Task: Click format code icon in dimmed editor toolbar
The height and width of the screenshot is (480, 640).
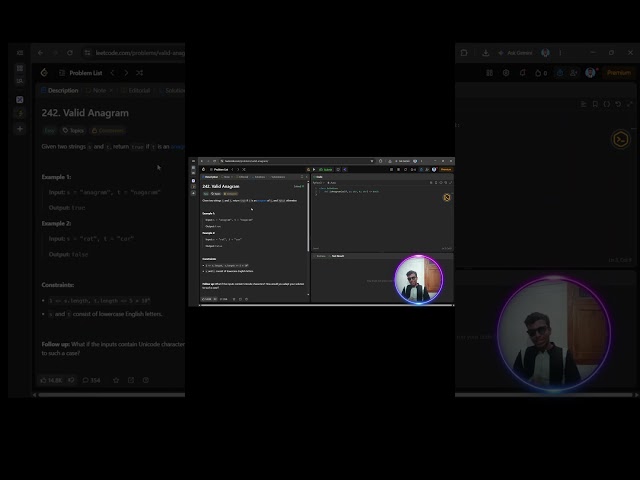Action: [584, 104]
